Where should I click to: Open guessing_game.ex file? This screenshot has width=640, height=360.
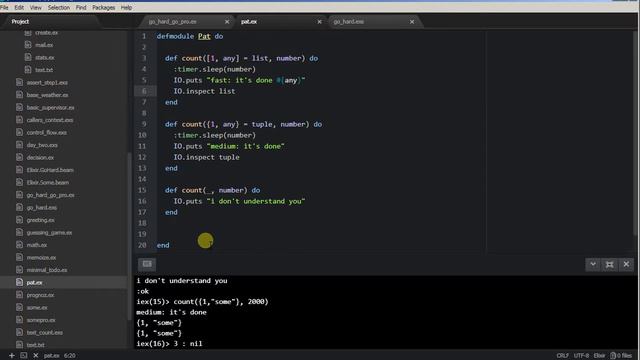point(49,232)
